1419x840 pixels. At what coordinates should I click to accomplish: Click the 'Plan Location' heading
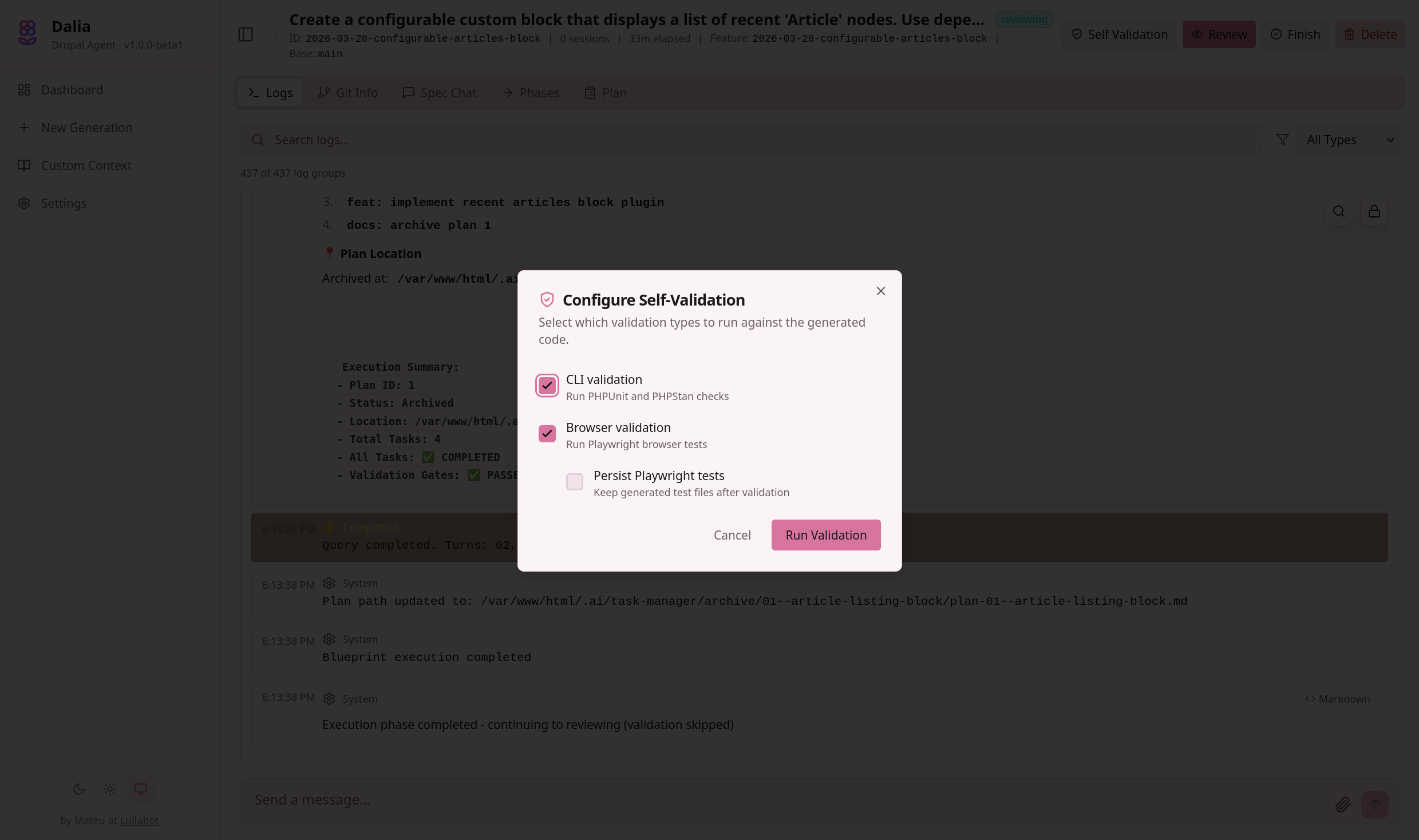[381, 253]
